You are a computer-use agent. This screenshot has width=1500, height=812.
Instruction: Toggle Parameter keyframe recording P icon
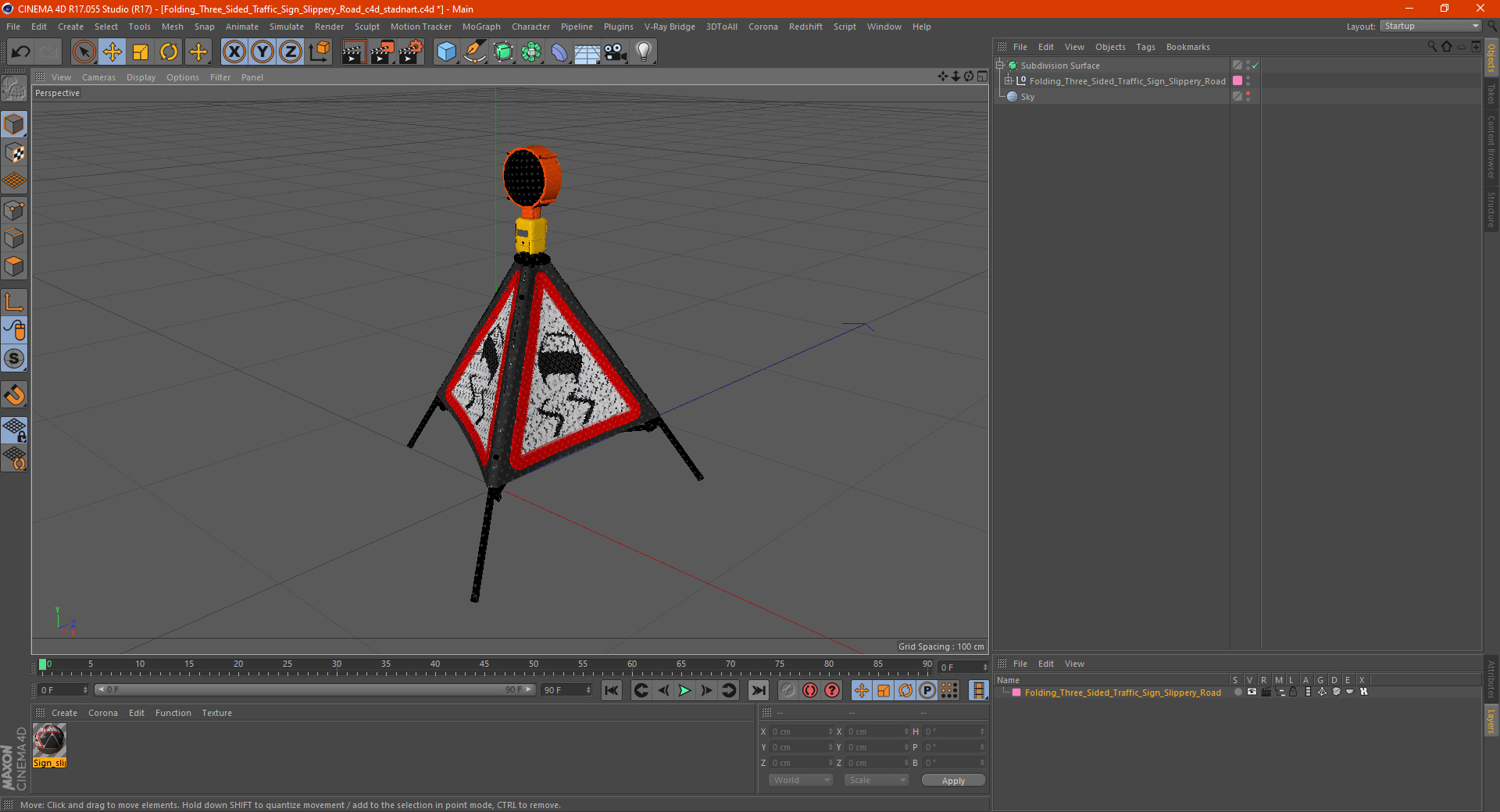[927, 690]
